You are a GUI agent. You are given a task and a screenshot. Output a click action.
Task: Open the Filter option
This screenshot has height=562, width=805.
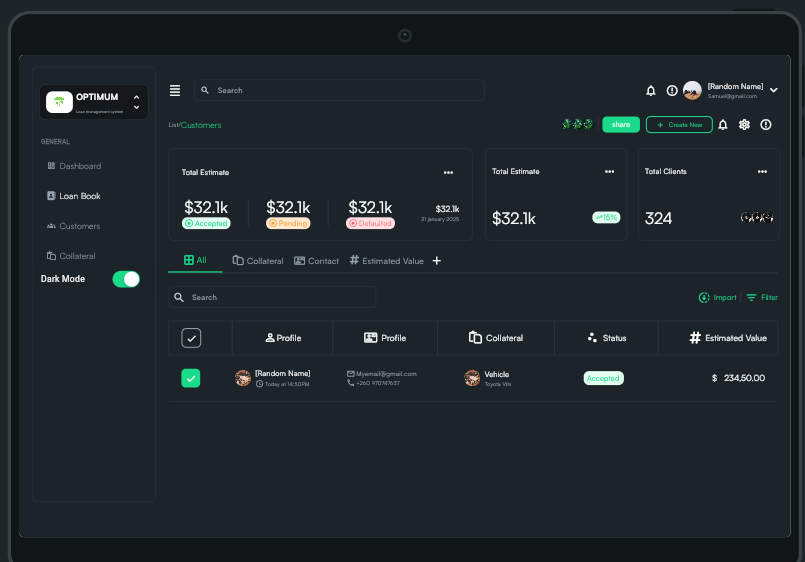click(x=762, y=297)
